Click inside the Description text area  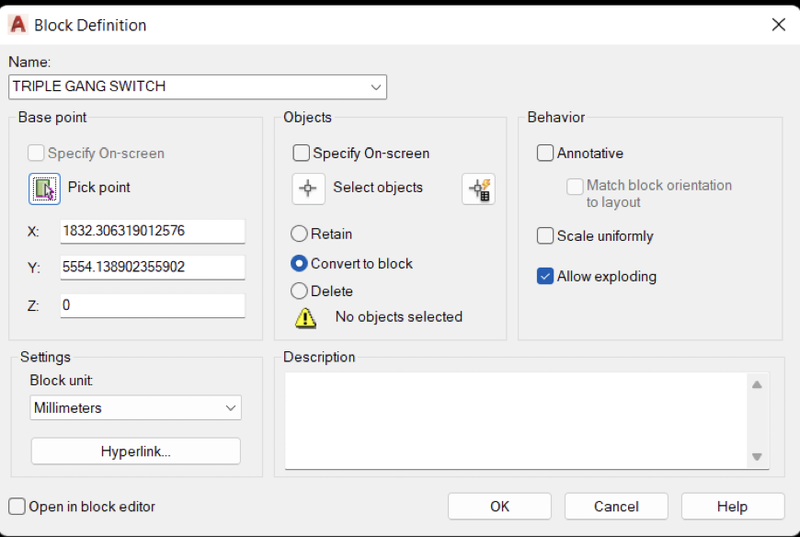[x=516, y=421]
